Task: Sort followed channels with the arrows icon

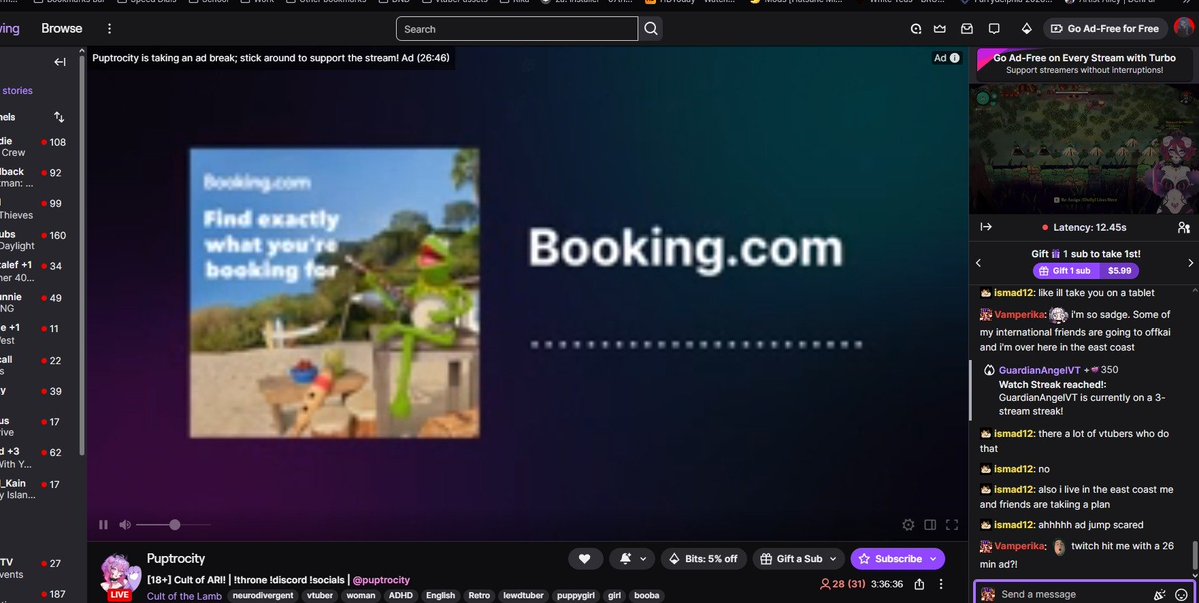Action: (59, 117)
